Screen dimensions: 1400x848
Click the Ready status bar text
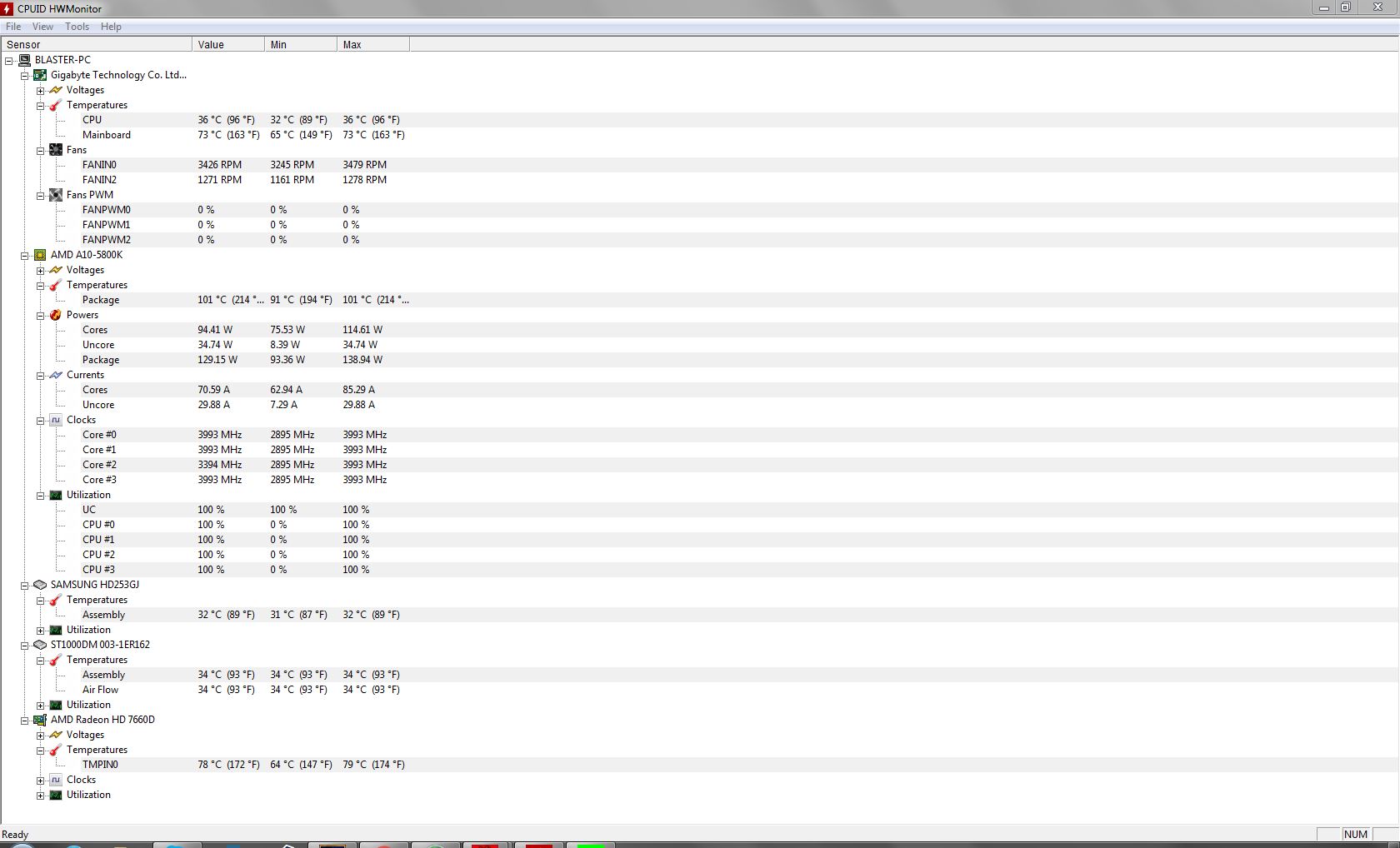[15, 835]
